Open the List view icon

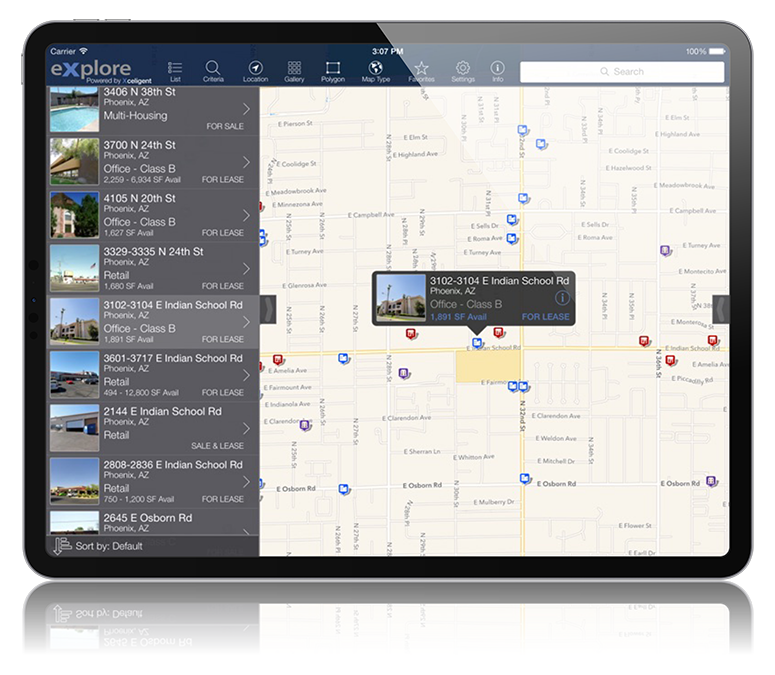(x=175, y=70)
